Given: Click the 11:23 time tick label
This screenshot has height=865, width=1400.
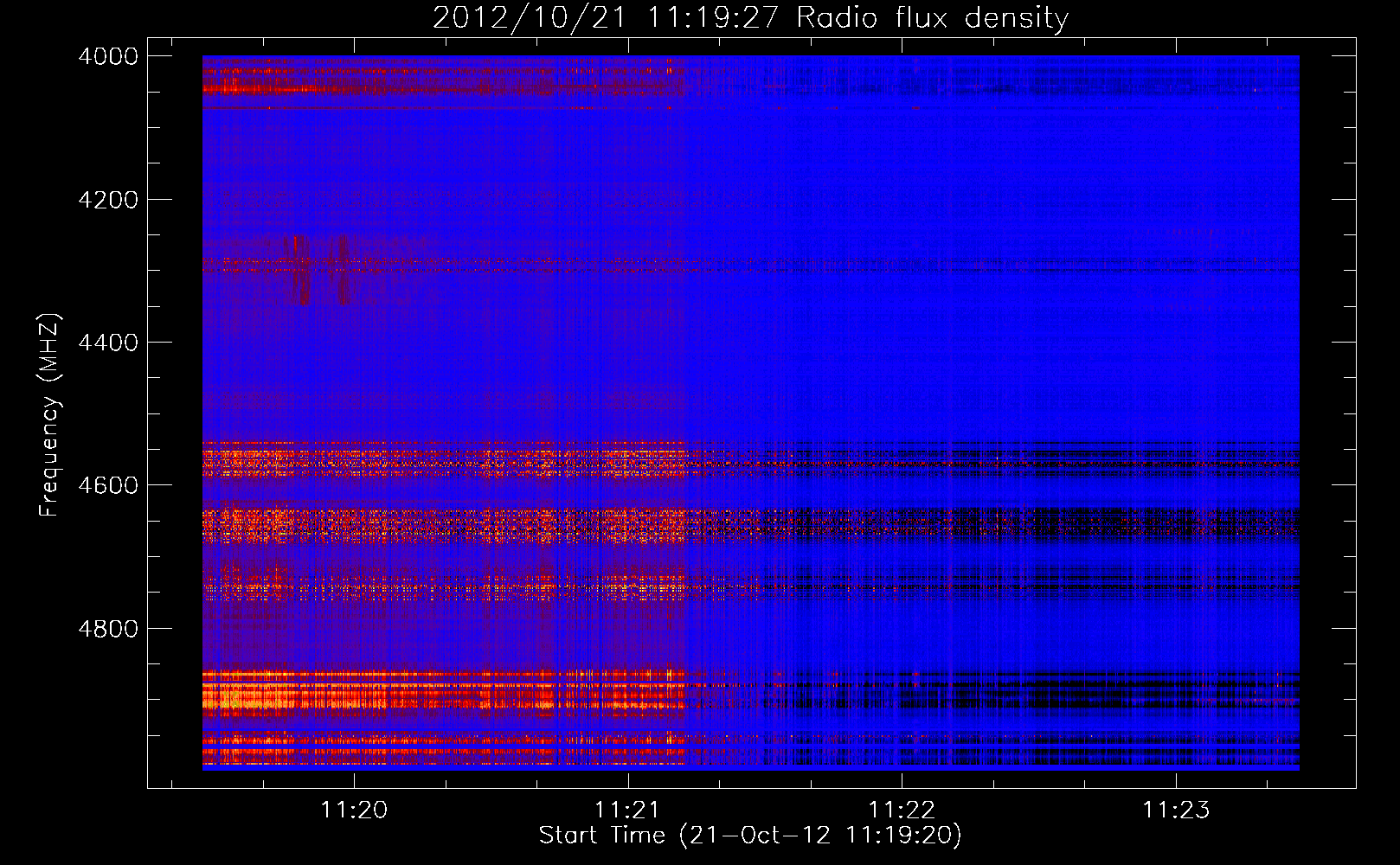Looking at the screenshot, I should pos(1175,810).
